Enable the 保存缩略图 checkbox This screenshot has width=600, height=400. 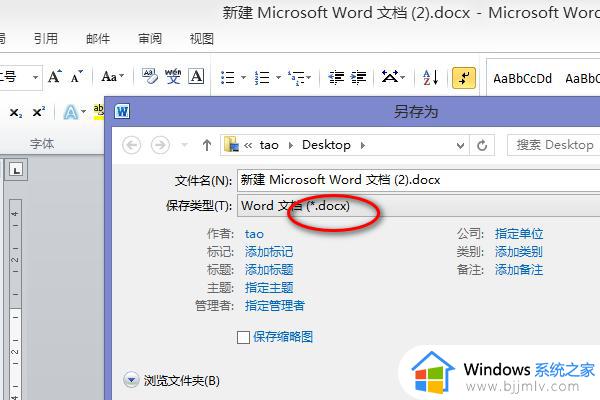pos(243,337)
